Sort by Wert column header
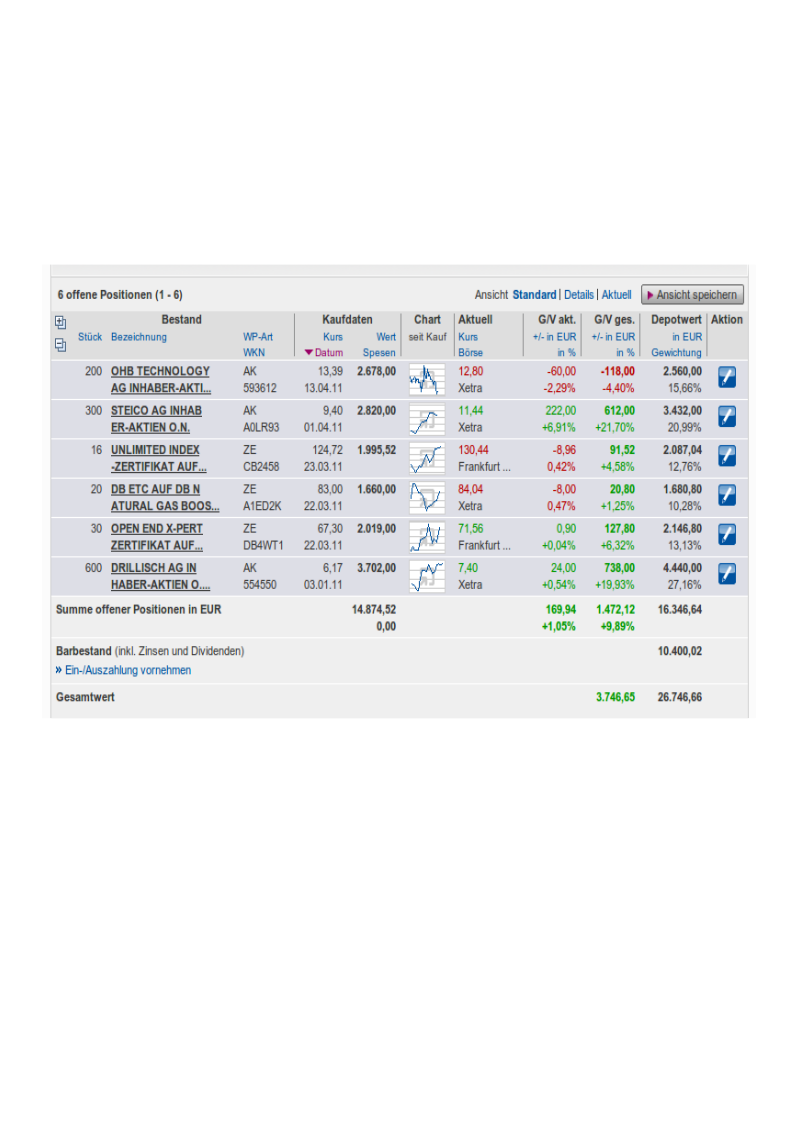Image resolution: width=794 pixels, height=1123 pixels. tap(386, 337)
